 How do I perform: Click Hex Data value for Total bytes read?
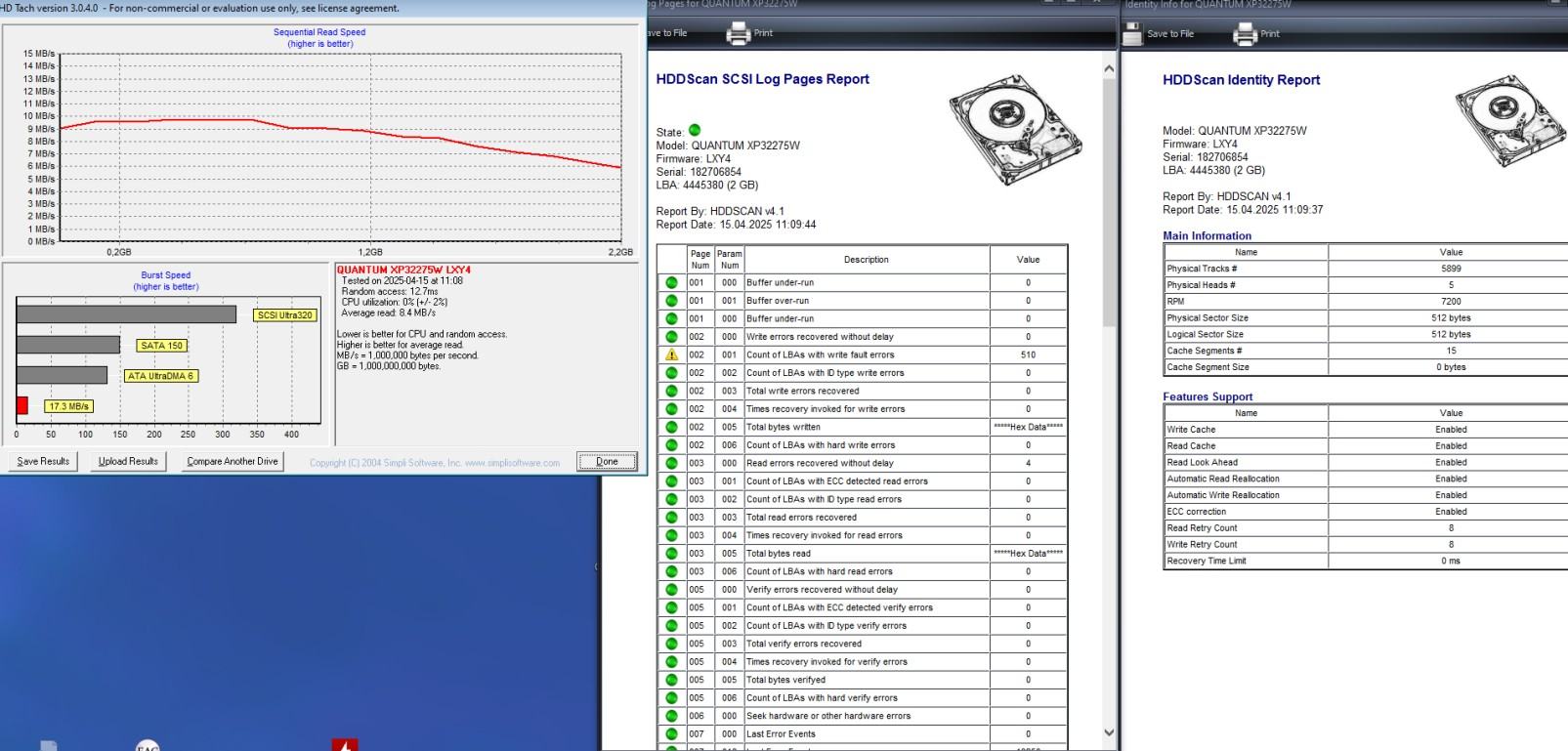pos(1028,553)
